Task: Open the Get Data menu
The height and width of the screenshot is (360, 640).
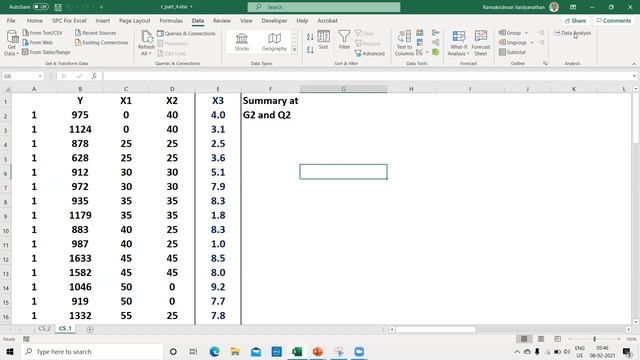Action: [x=11, y=43]
